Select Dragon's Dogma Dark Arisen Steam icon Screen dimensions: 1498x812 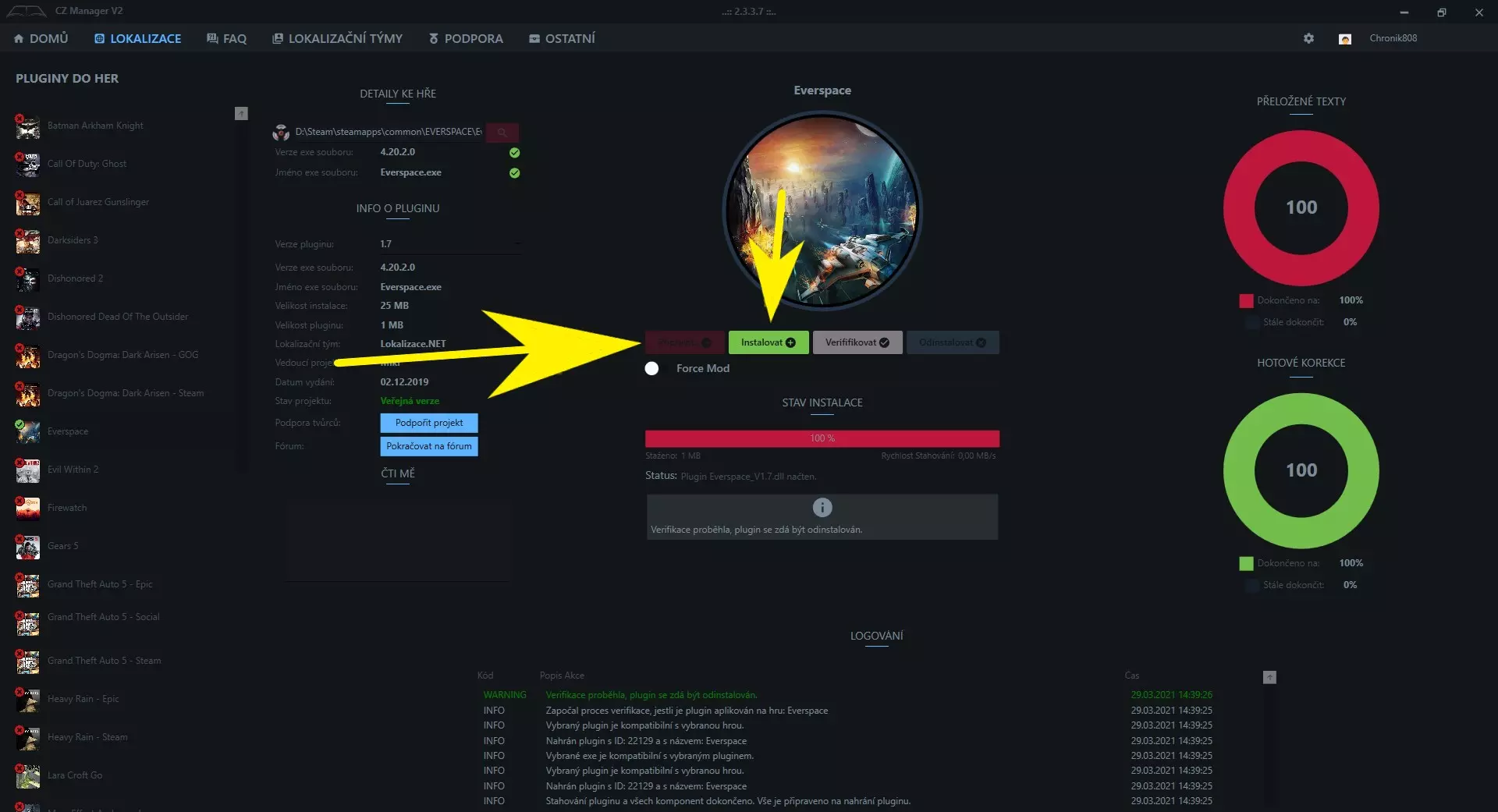click(x=27, y=394)
